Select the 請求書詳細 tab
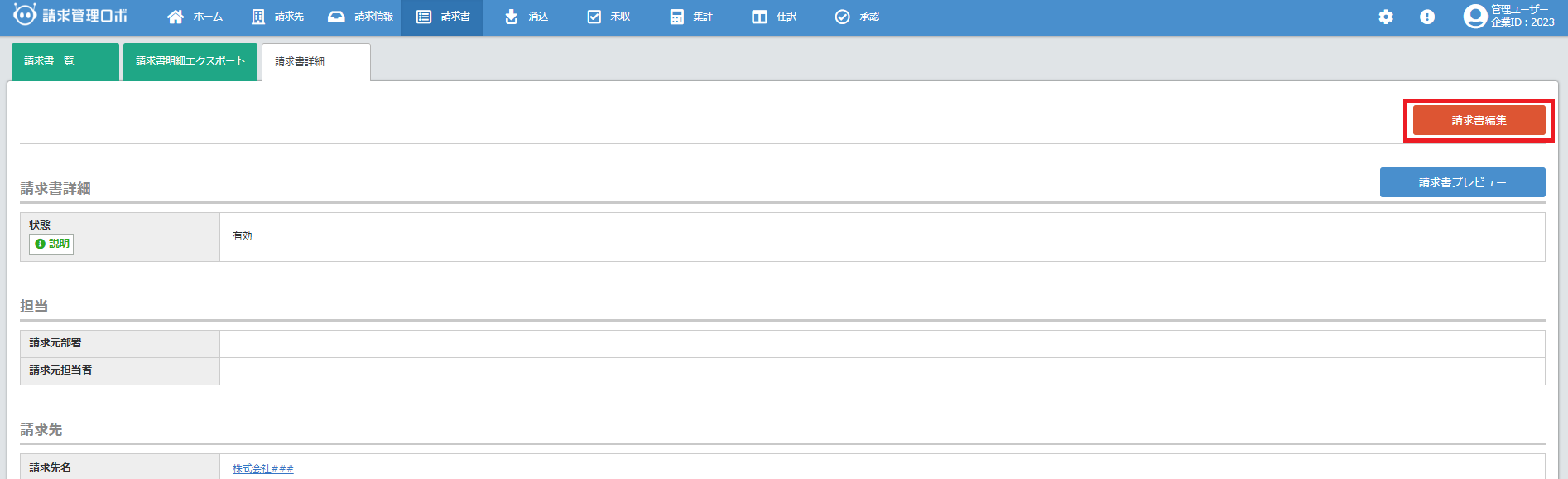1568x479 pixels. pyautogui.click(x=315, y=62)
